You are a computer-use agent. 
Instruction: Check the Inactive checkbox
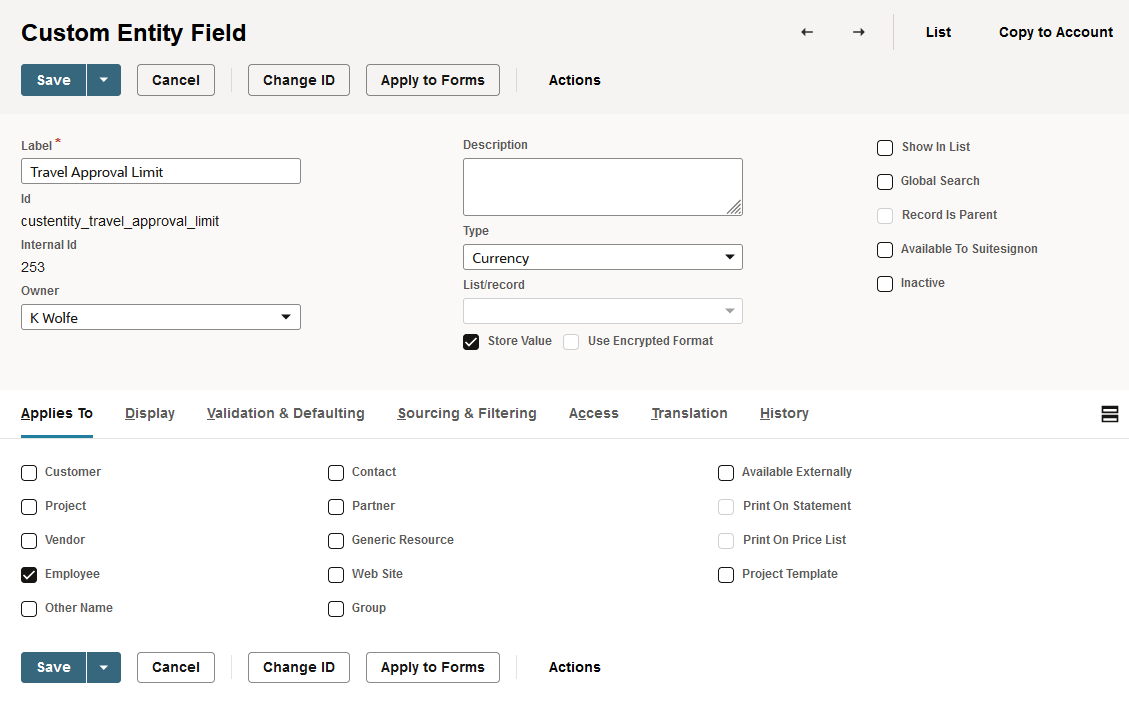pyautogui.click(x=885, y=284)
